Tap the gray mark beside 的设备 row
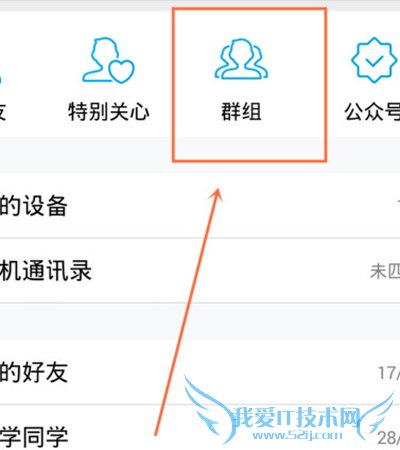 coord(398,202)
